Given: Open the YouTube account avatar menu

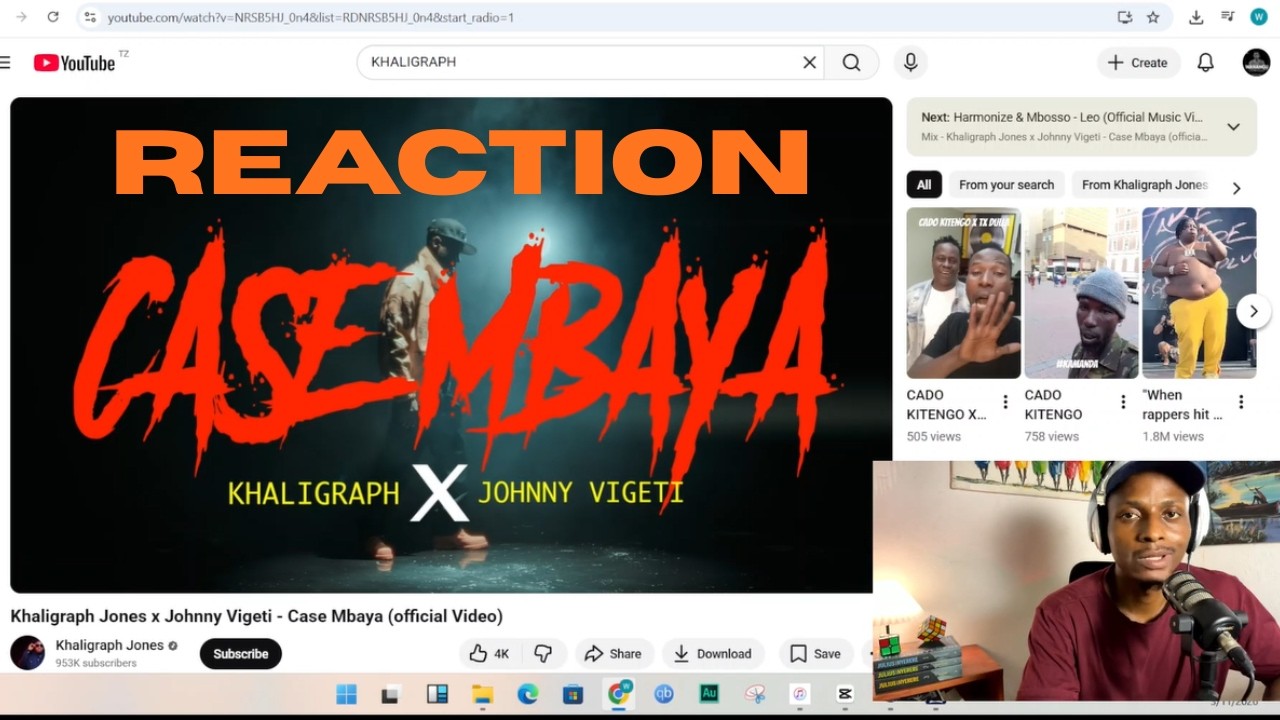Looking at the screenshot, I should click(1256, 62).
